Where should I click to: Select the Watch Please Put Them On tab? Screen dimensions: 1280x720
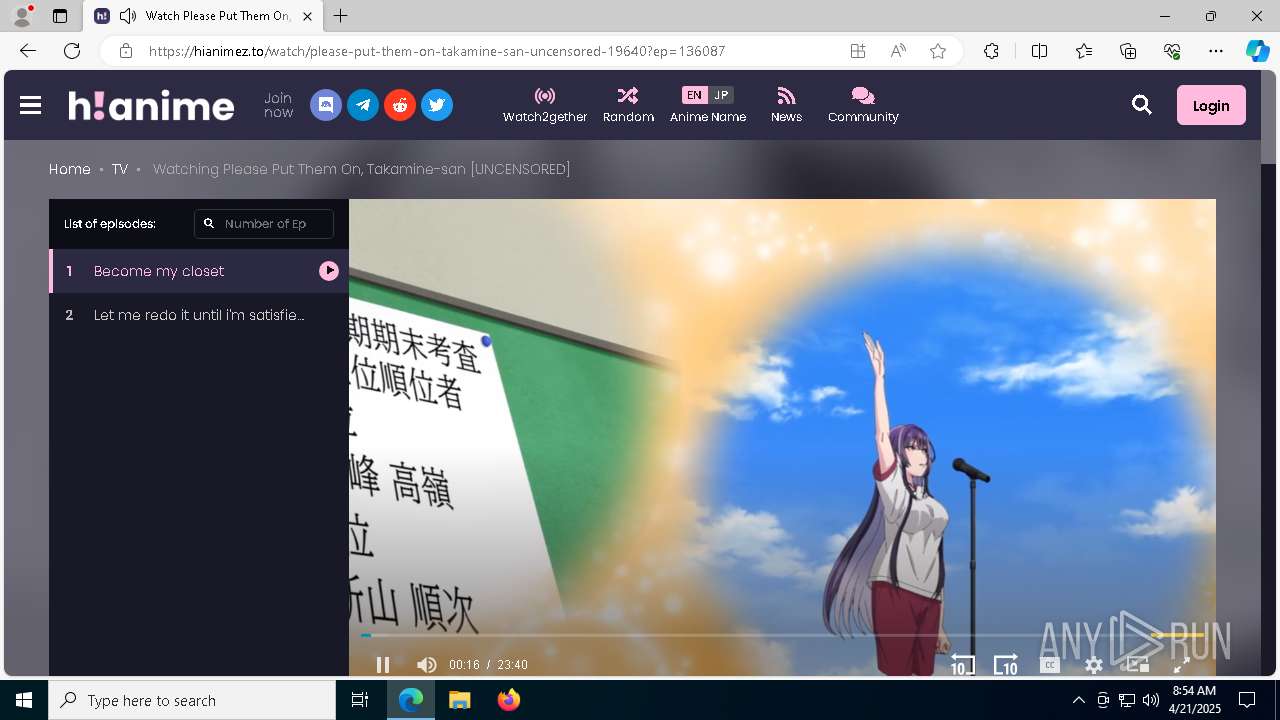(x=203, y=16)
